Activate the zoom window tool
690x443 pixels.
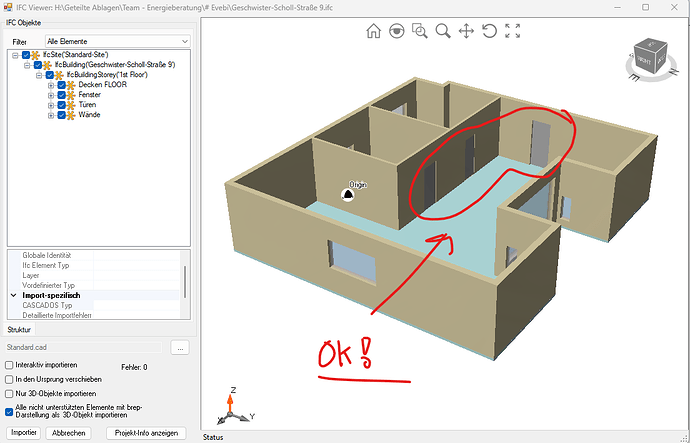[420, 31]
